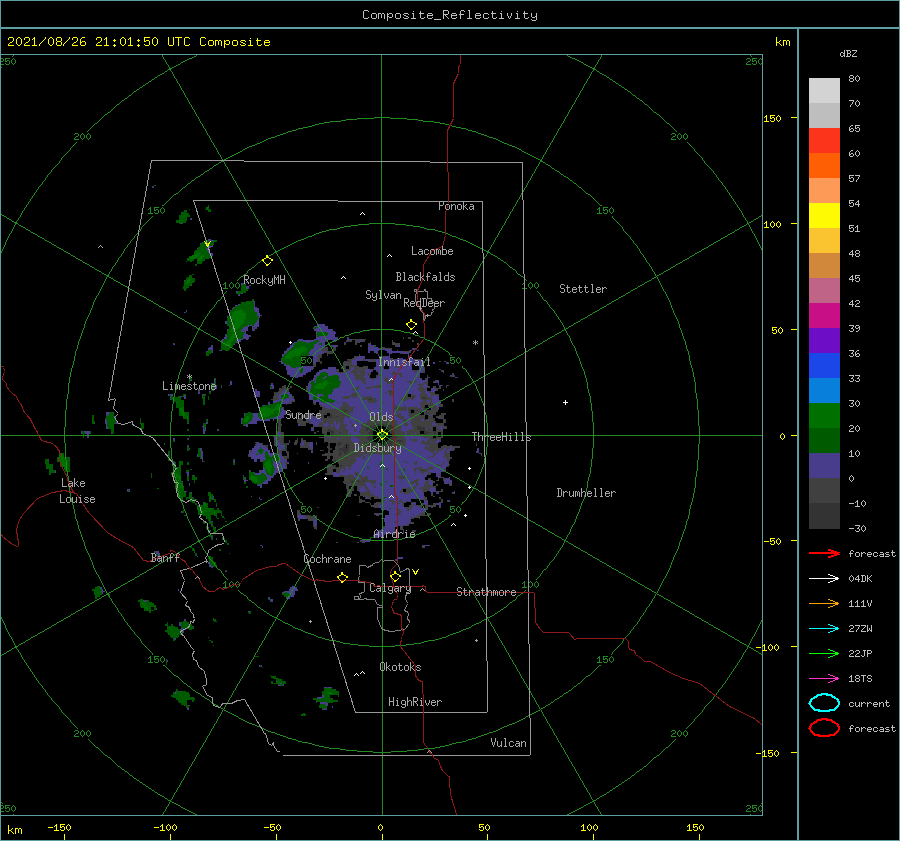The width and height of the screenshot is (900, 841).
Task: Click the yellow diamond marker above Calgary label
Action: (395, 576)
